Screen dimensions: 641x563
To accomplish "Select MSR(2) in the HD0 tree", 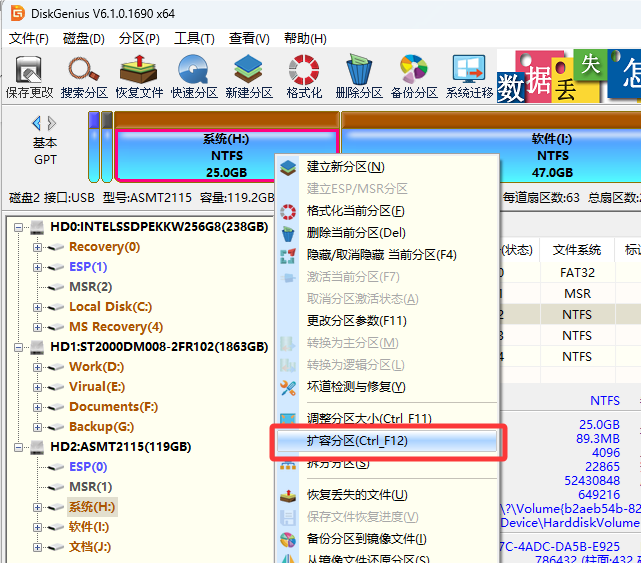I will [x=91, y=287].
